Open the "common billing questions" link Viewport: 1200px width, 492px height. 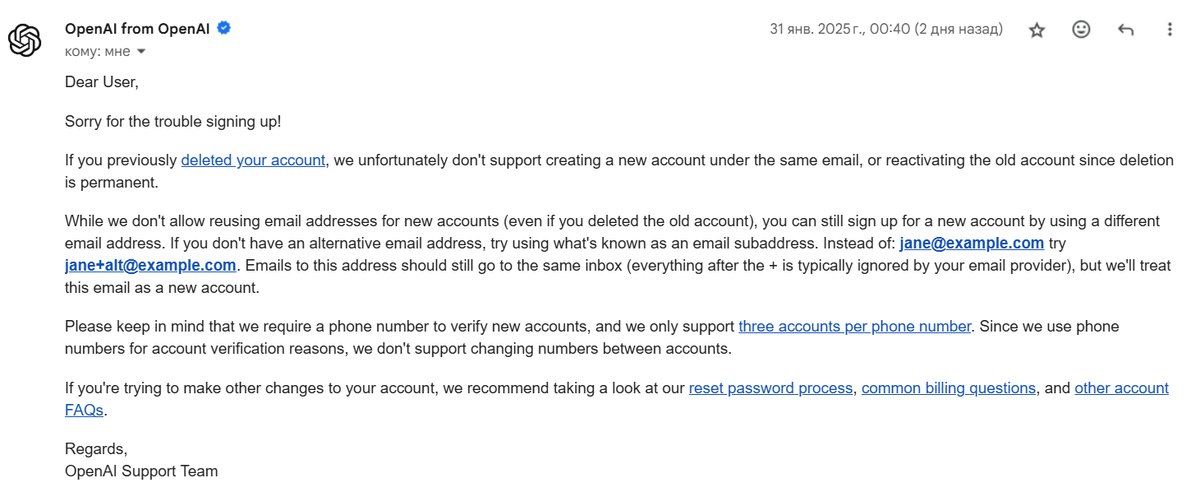pos(948,388)
